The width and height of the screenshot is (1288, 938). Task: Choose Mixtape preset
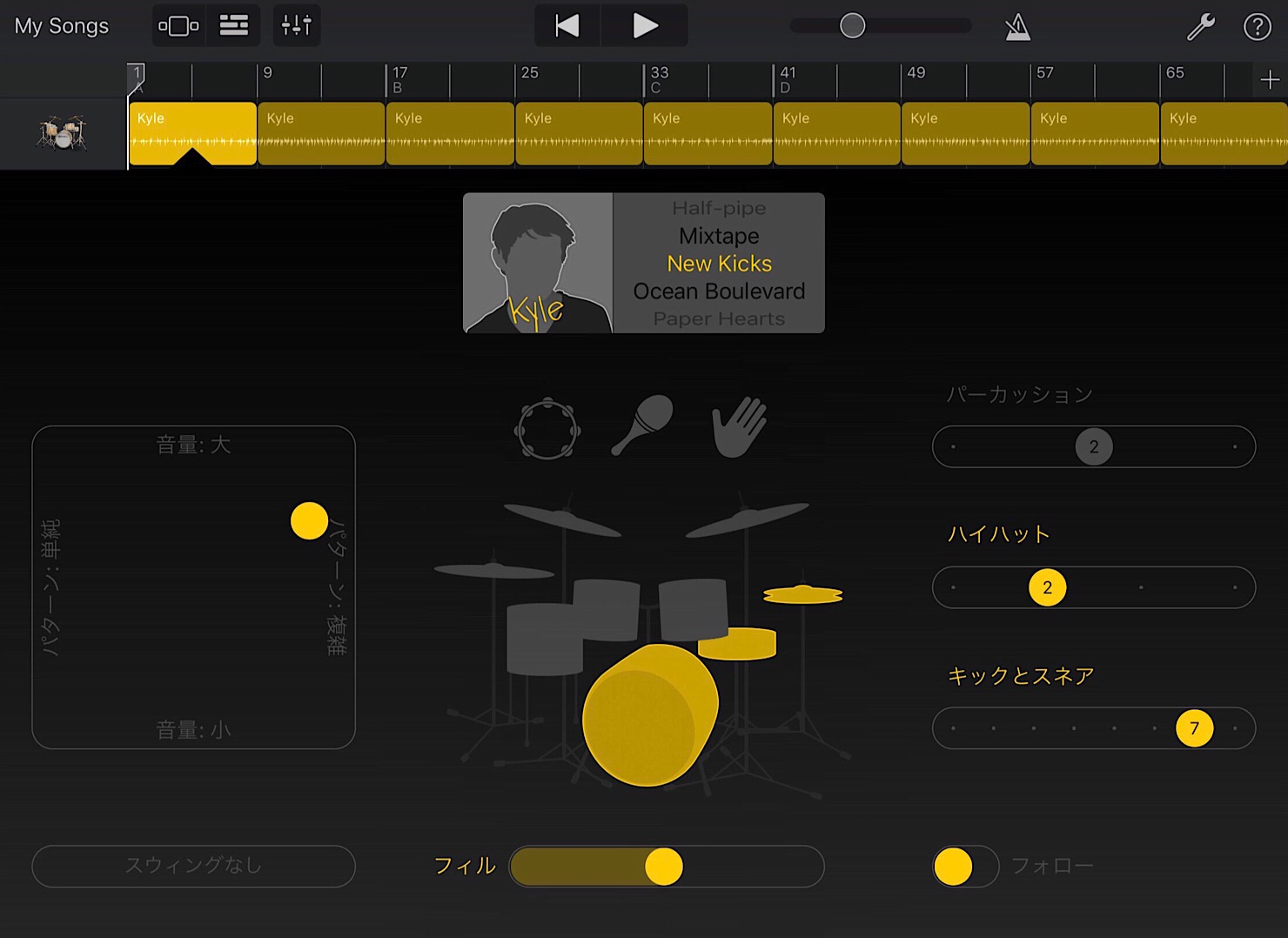pyautogui.click(x=719, y=236)
